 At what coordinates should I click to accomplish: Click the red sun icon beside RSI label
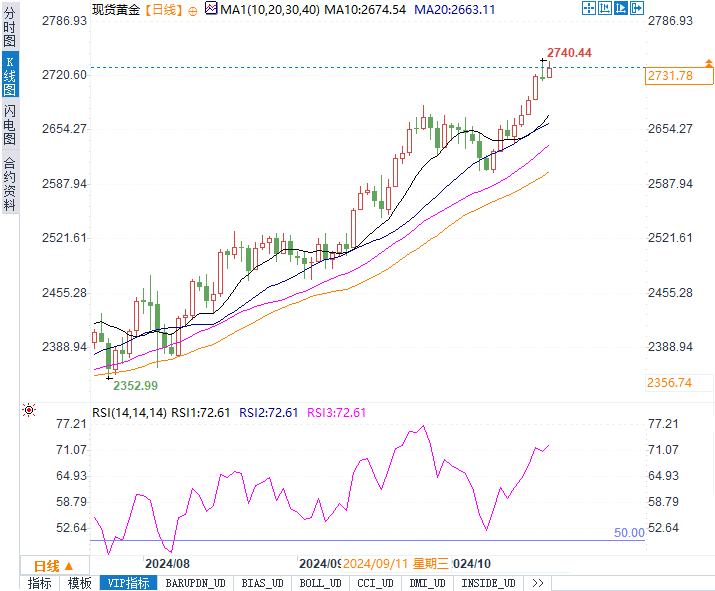click(x=28, y=410)
